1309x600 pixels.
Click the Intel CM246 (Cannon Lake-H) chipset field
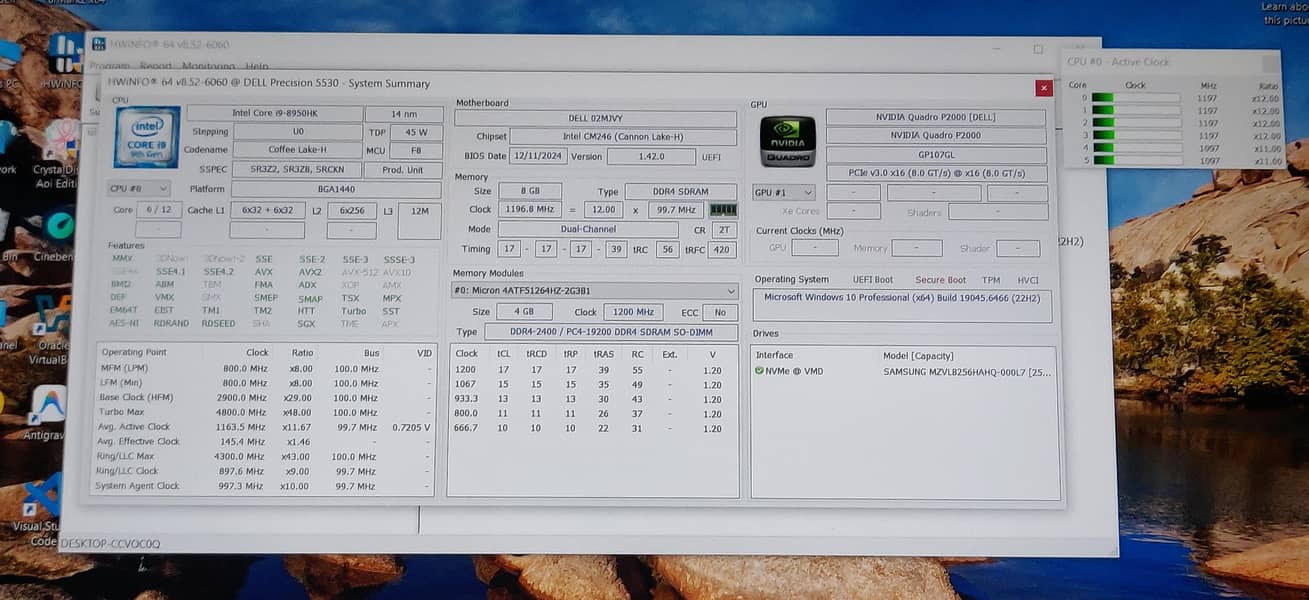(x=622, y=137)
